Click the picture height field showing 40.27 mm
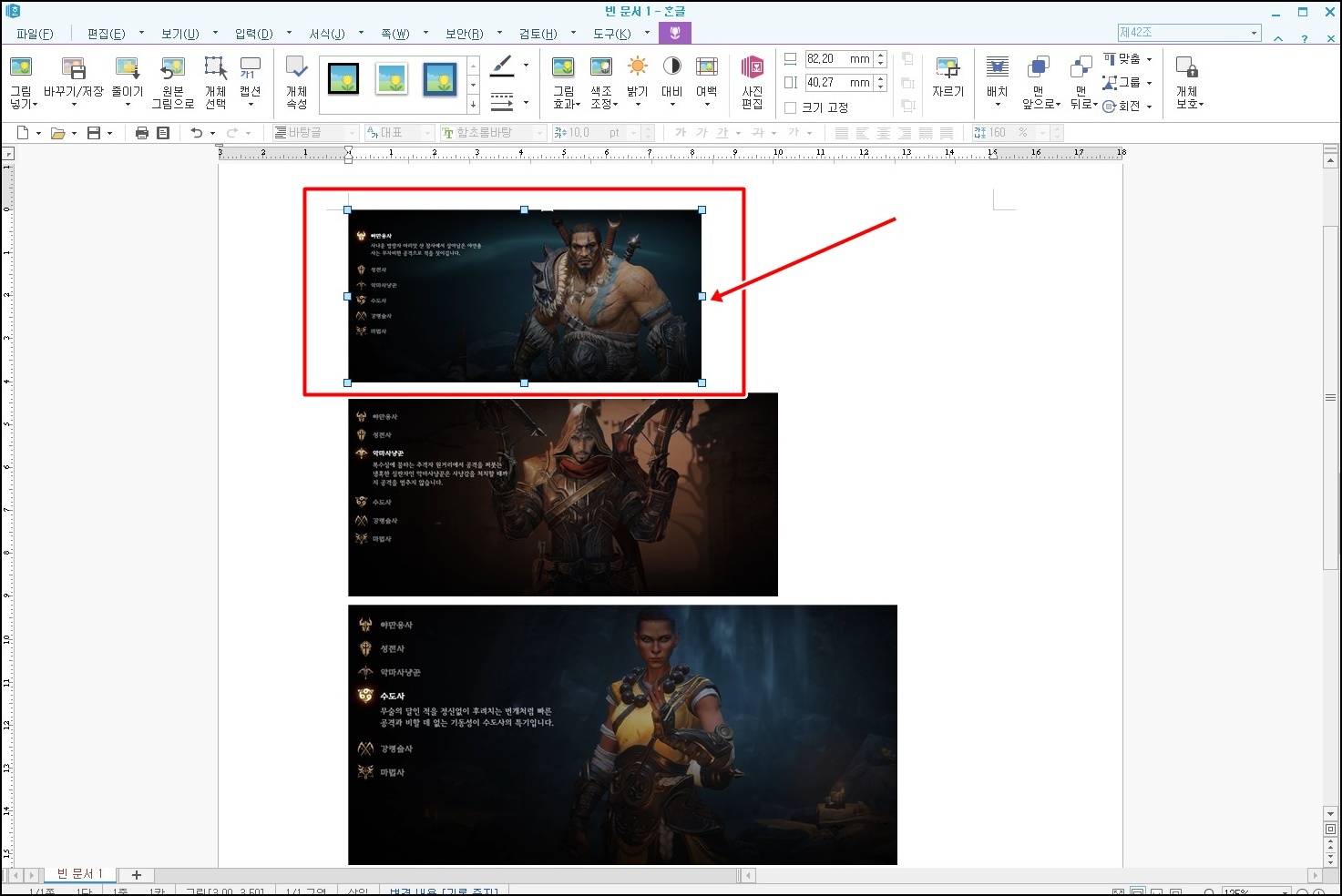Viewport: 1342px width, 896px height. [x=838, y=83]
